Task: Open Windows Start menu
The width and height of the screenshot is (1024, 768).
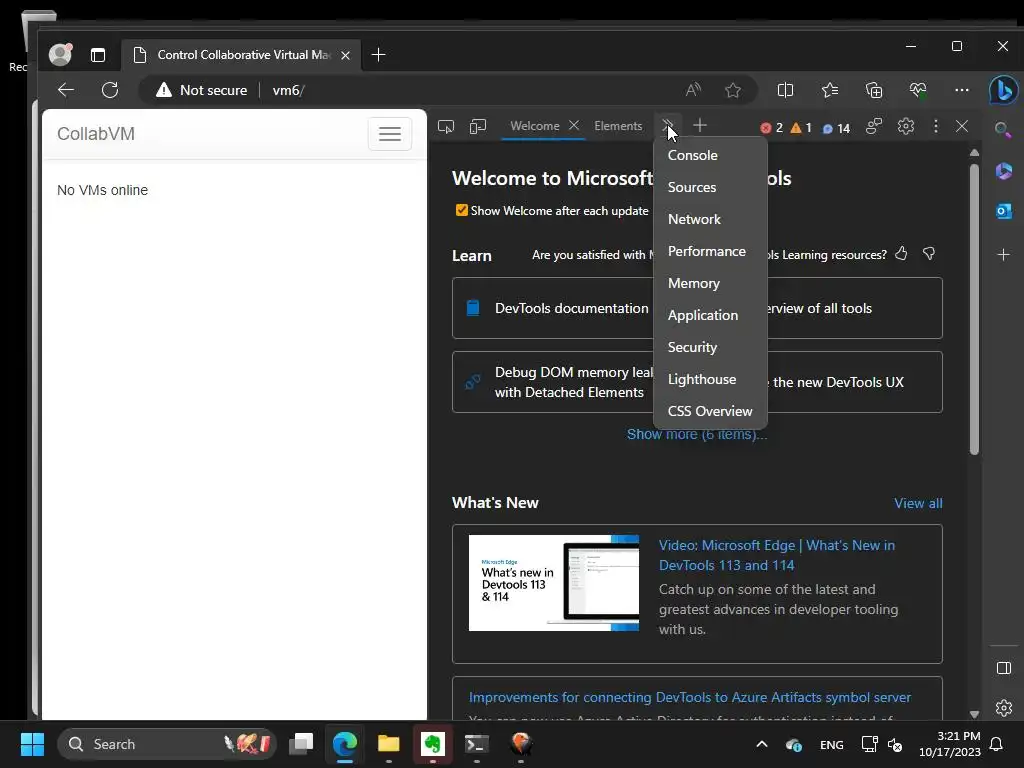Action: [32, 744]
